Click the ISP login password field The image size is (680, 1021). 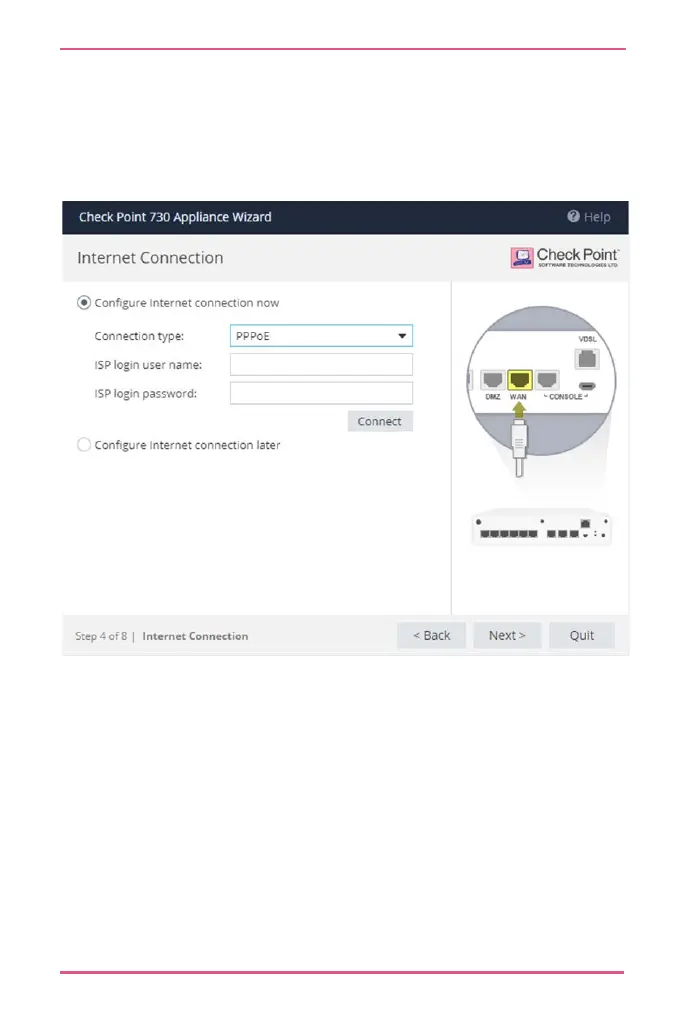321,393
